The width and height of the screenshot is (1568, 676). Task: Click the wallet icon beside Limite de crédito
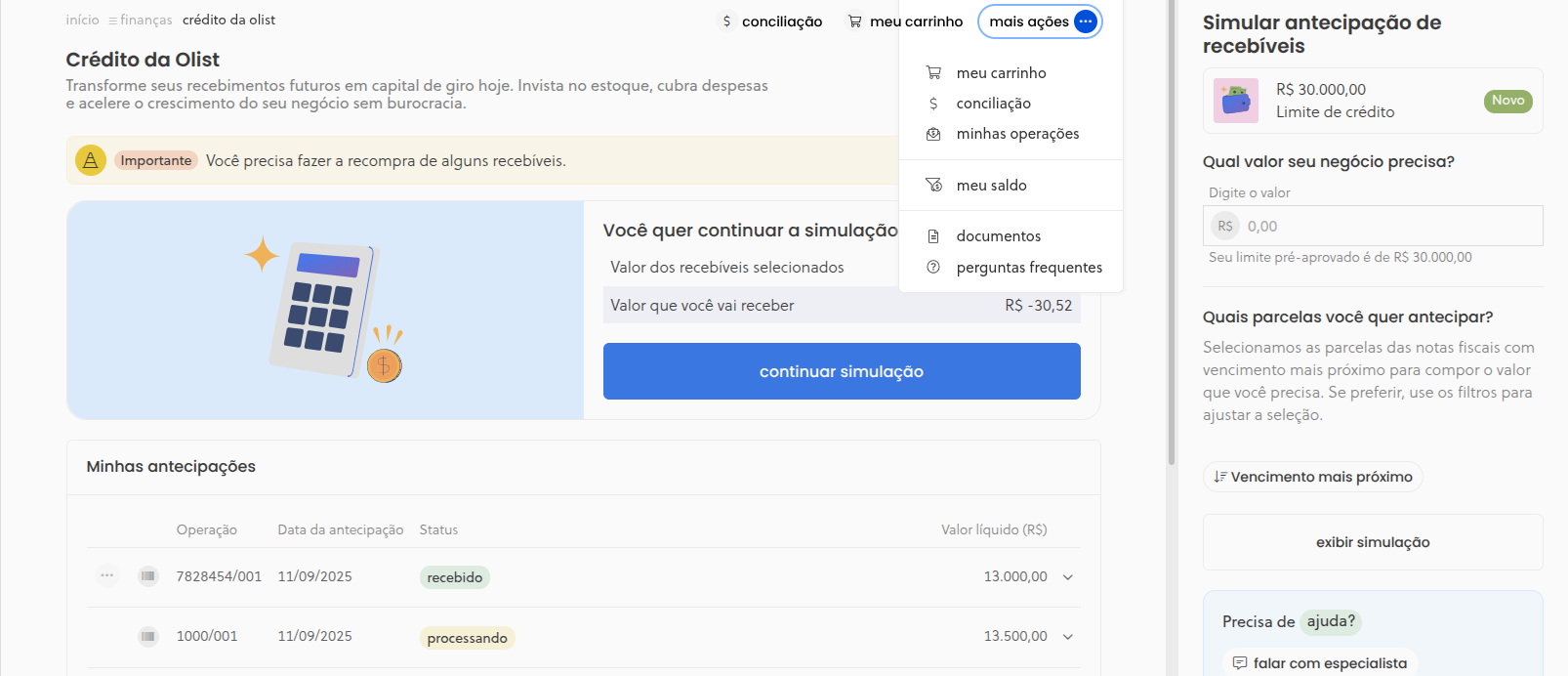pyautogui.click(x=1236, y=101)
